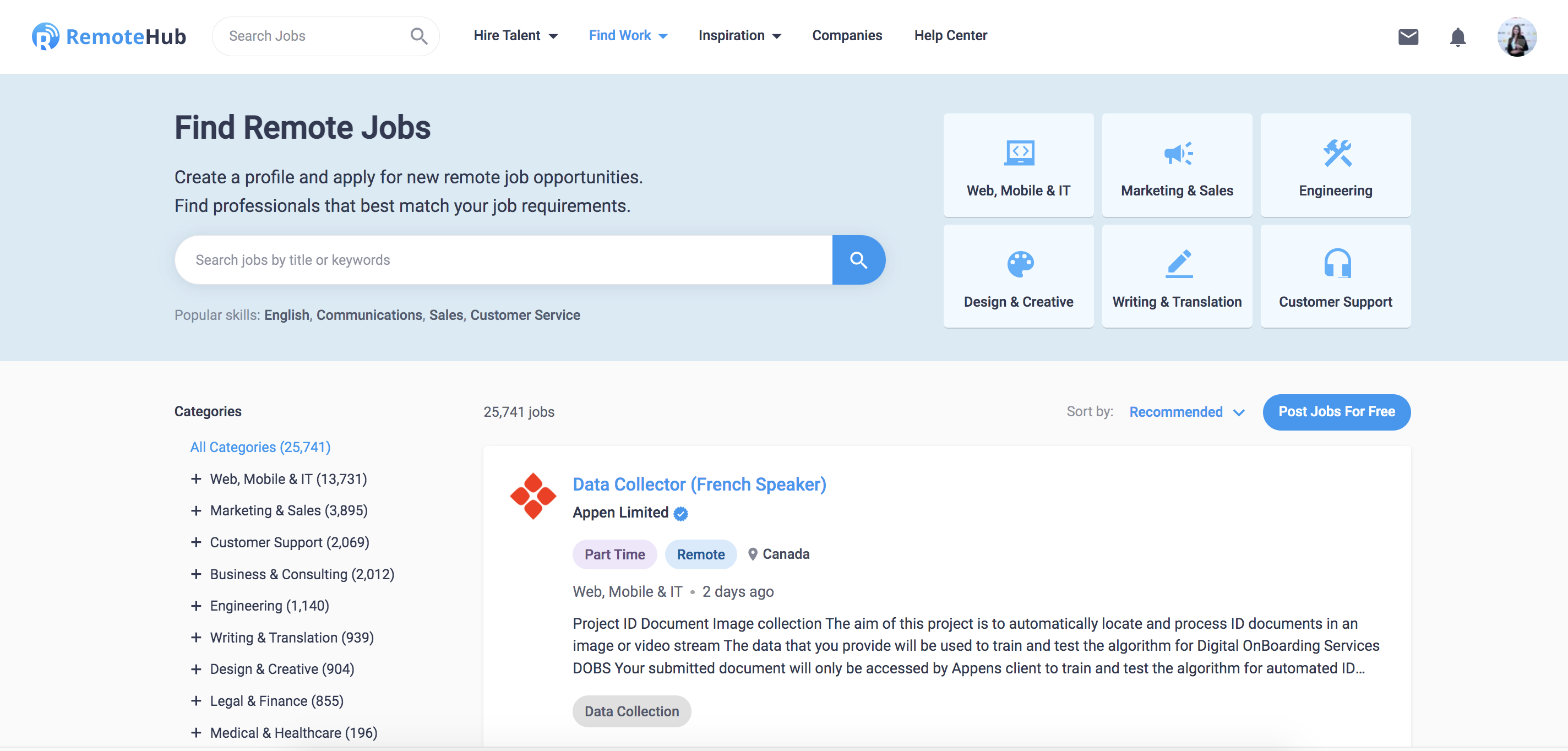Expand the Engineering category in the sidebar
1568x751 pixels.
pos(196,606)
